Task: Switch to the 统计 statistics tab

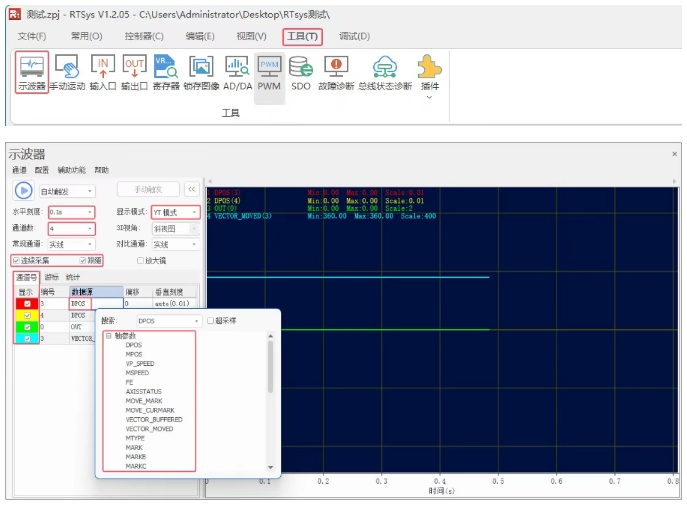Action: click(73, 277)
